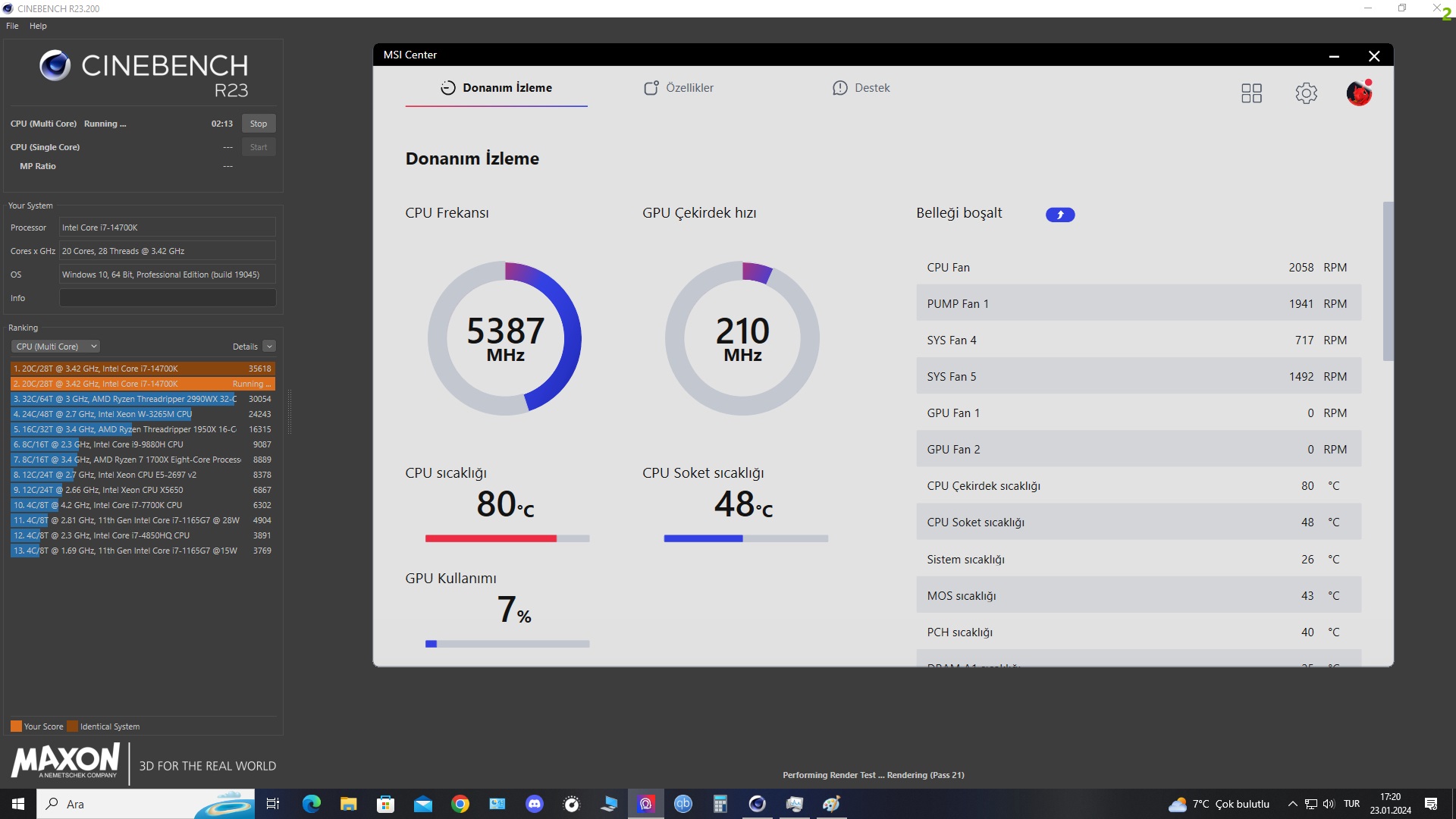
Task: Click the red CPU sıcaklığı temperature bar
Action: 507,538
